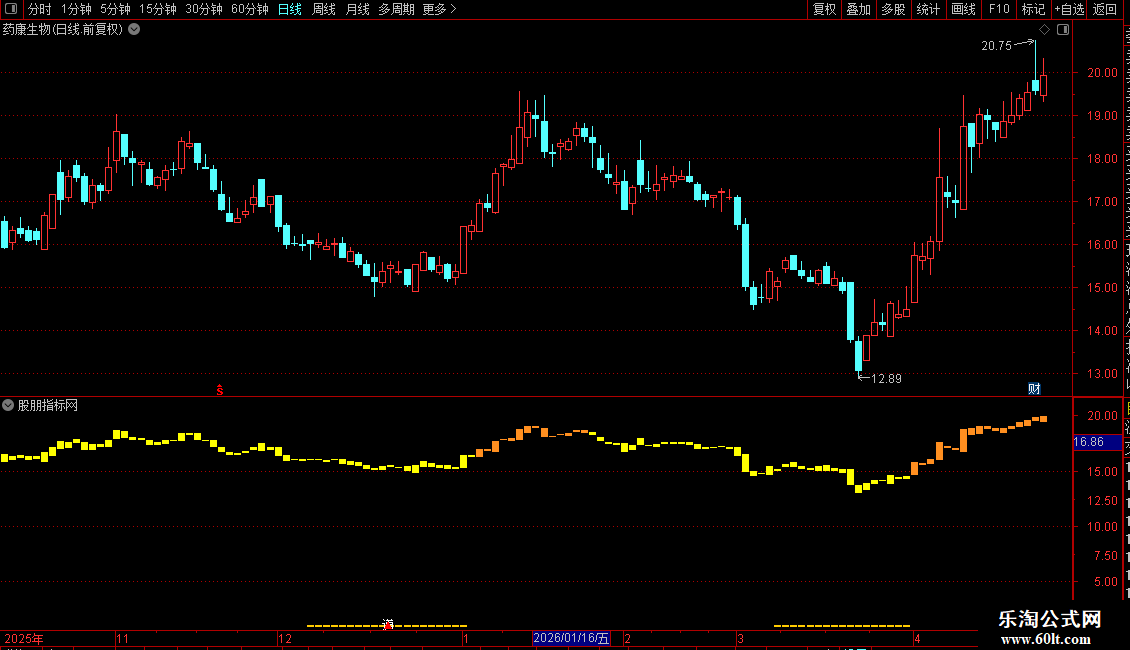Click the 标记 mark button

point(1033,9)
